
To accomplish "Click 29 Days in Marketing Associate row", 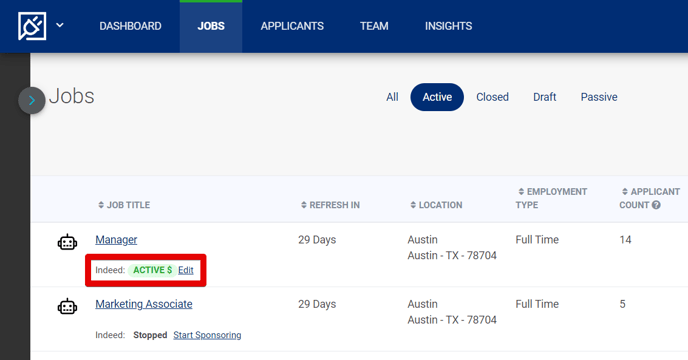I will (317, 304).
